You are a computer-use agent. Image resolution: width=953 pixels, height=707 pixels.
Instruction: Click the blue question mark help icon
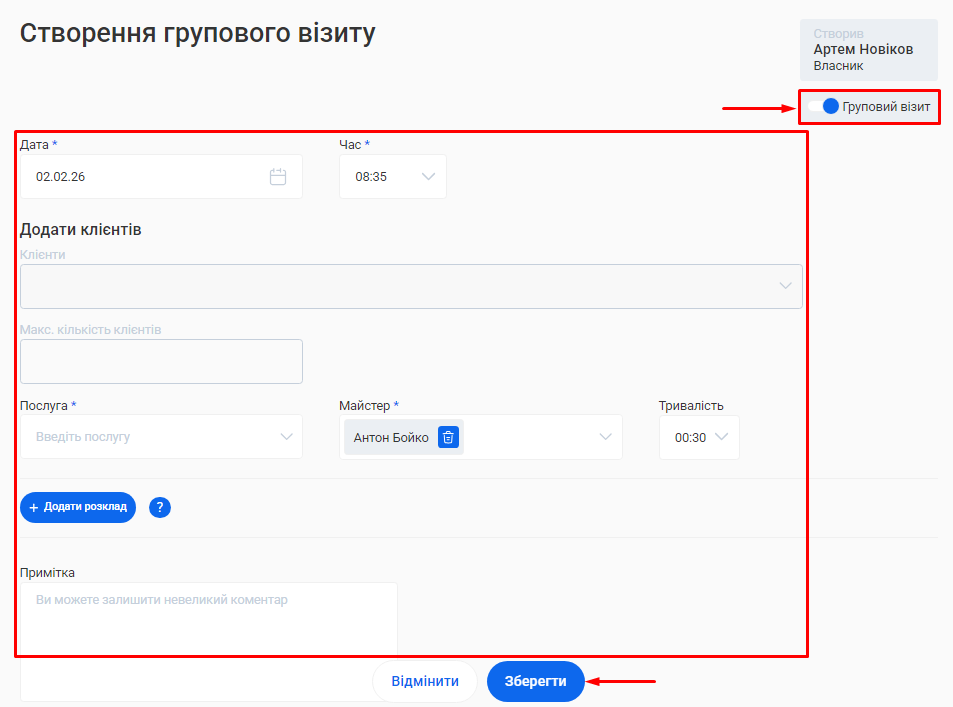(x=160, y=507)
